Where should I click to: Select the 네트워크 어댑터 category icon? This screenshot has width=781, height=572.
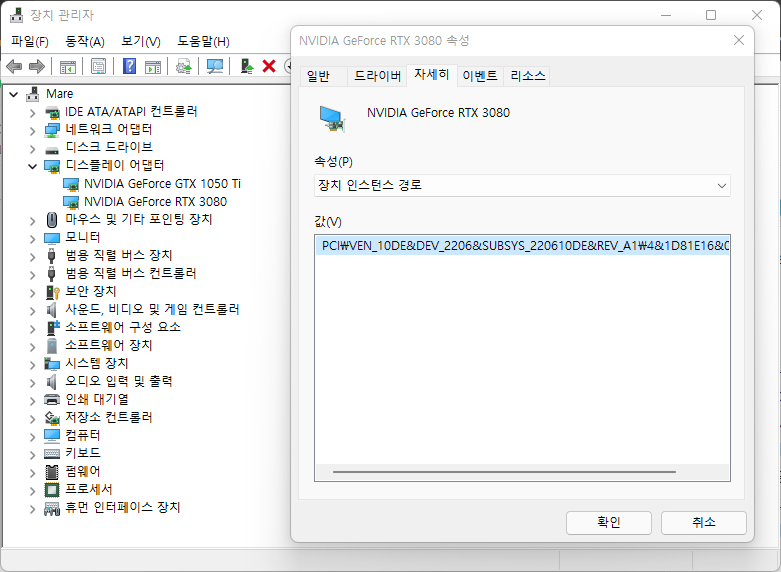click(52, 130)
